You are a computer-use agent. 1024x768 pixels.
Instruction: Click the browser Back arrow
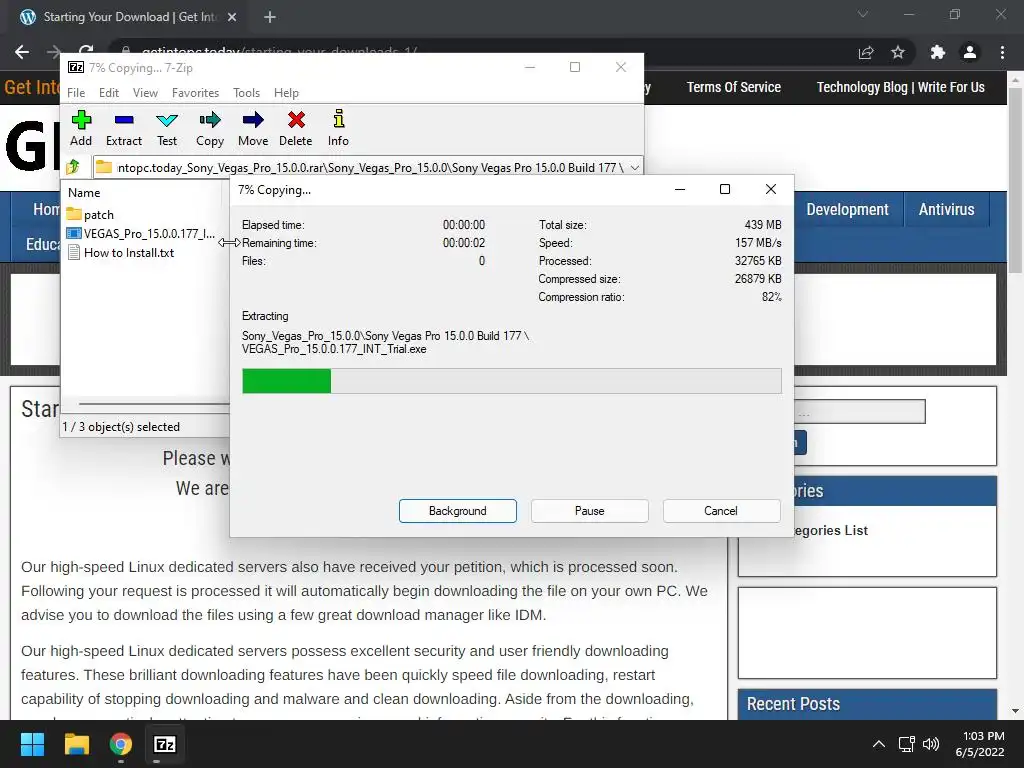click(22, 52)
